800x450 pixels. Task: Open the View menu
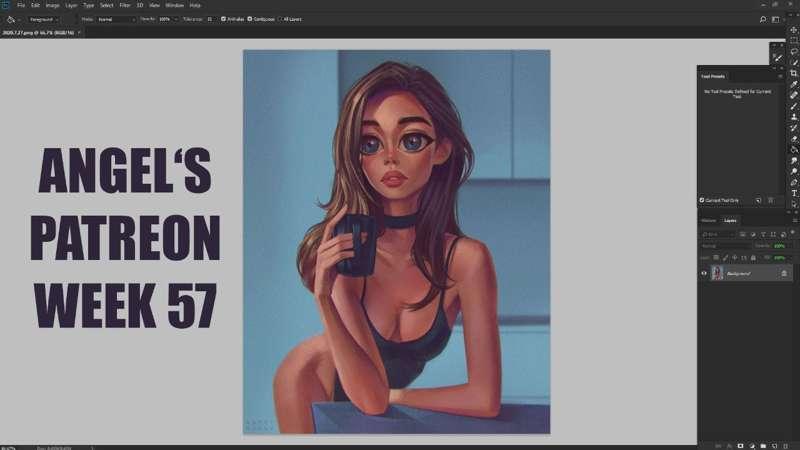[x=154, y=5]
